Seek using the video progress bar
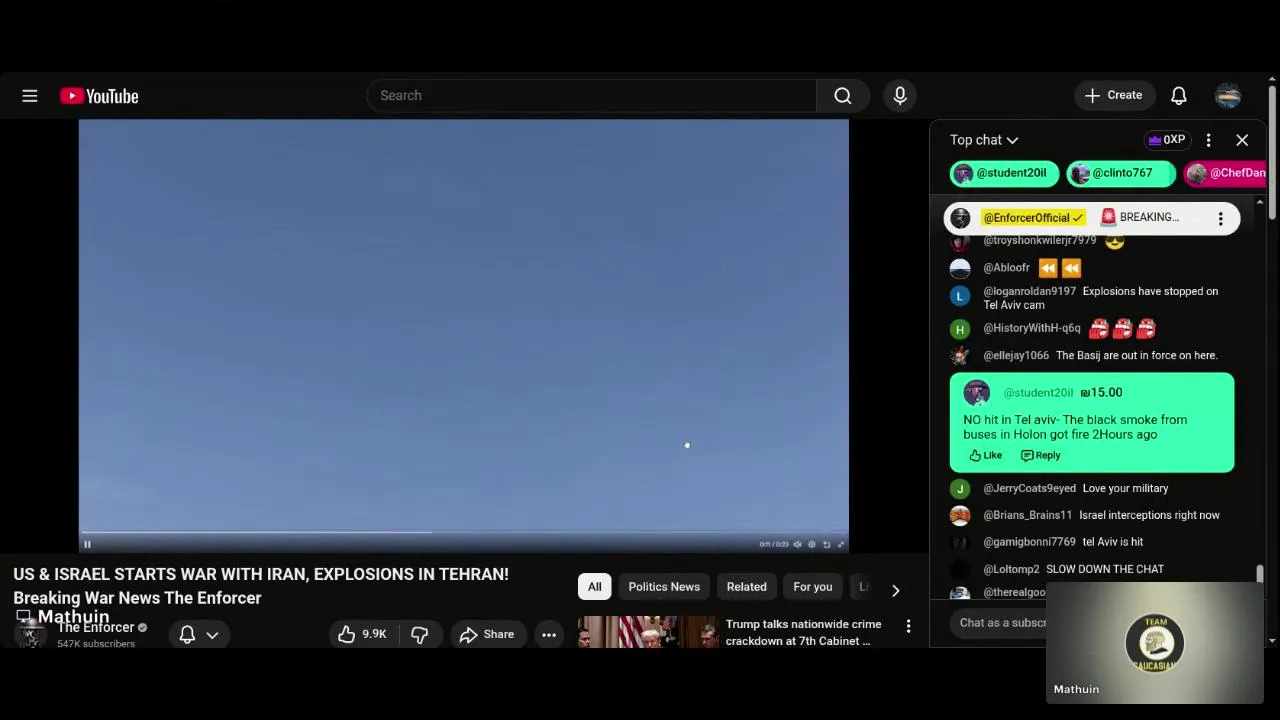This screenshot has width=1280, height=720. click(464, 532)
